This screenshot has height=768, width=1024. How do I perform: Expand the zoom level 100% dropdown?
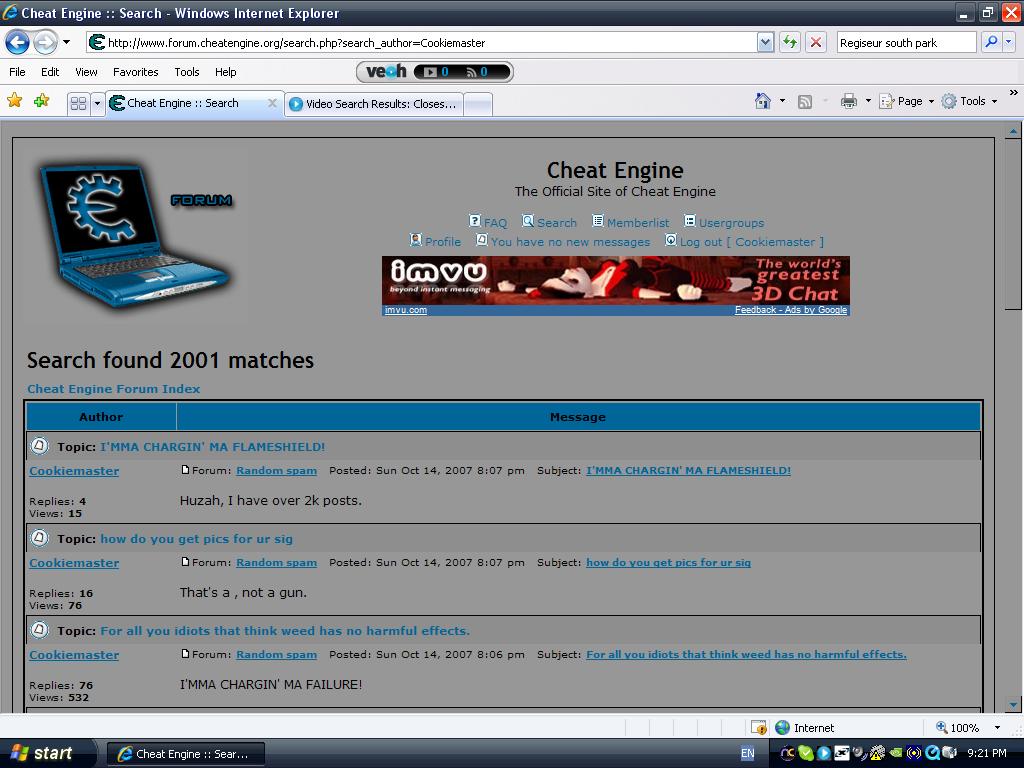(996, 728)
